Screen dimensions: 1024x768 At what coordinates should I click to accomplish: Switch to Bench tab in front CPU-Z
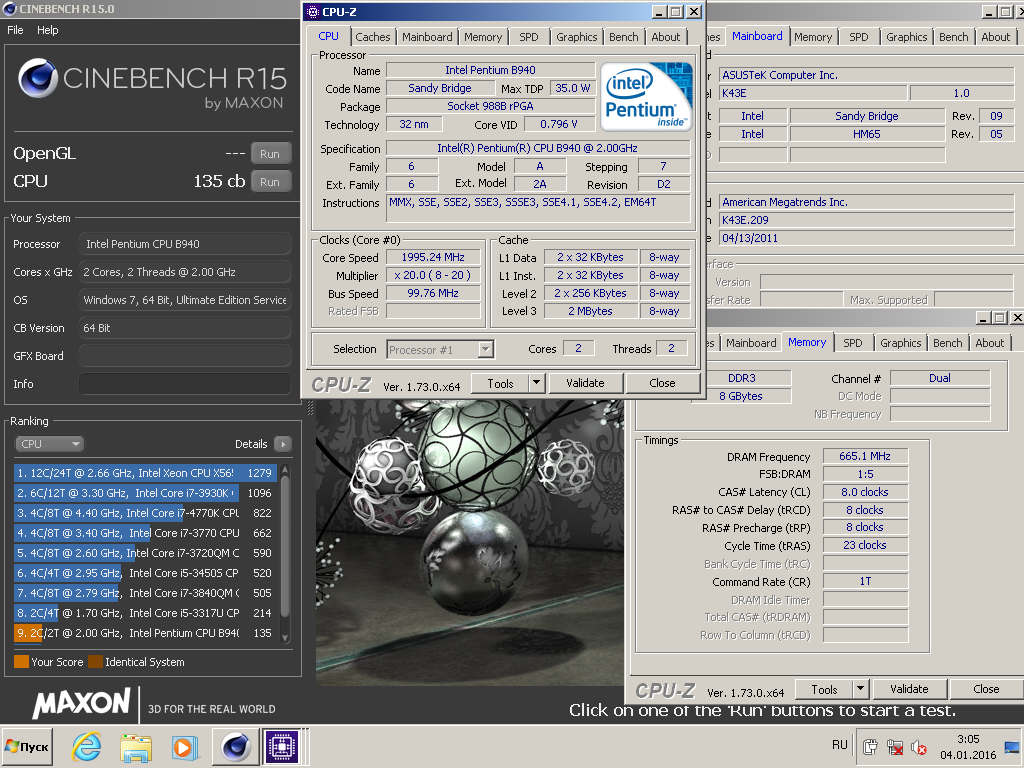click(624, 37)
